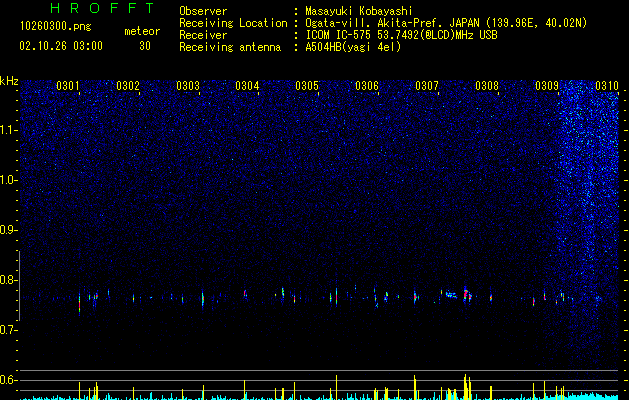Click the 0.7 frequency axis label
Image resolution: width=629 pixels, height=400 pixels.
coord(9,330)
